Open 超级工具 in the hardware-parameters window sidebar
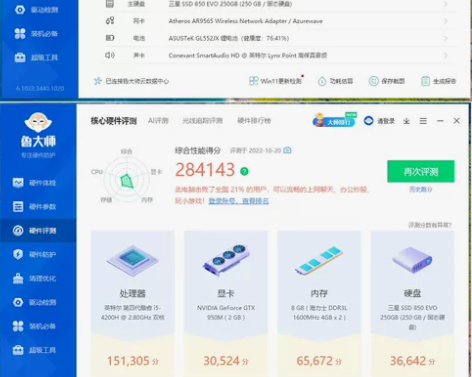This screenshot has height=377, width=472. tap(37, 57)
